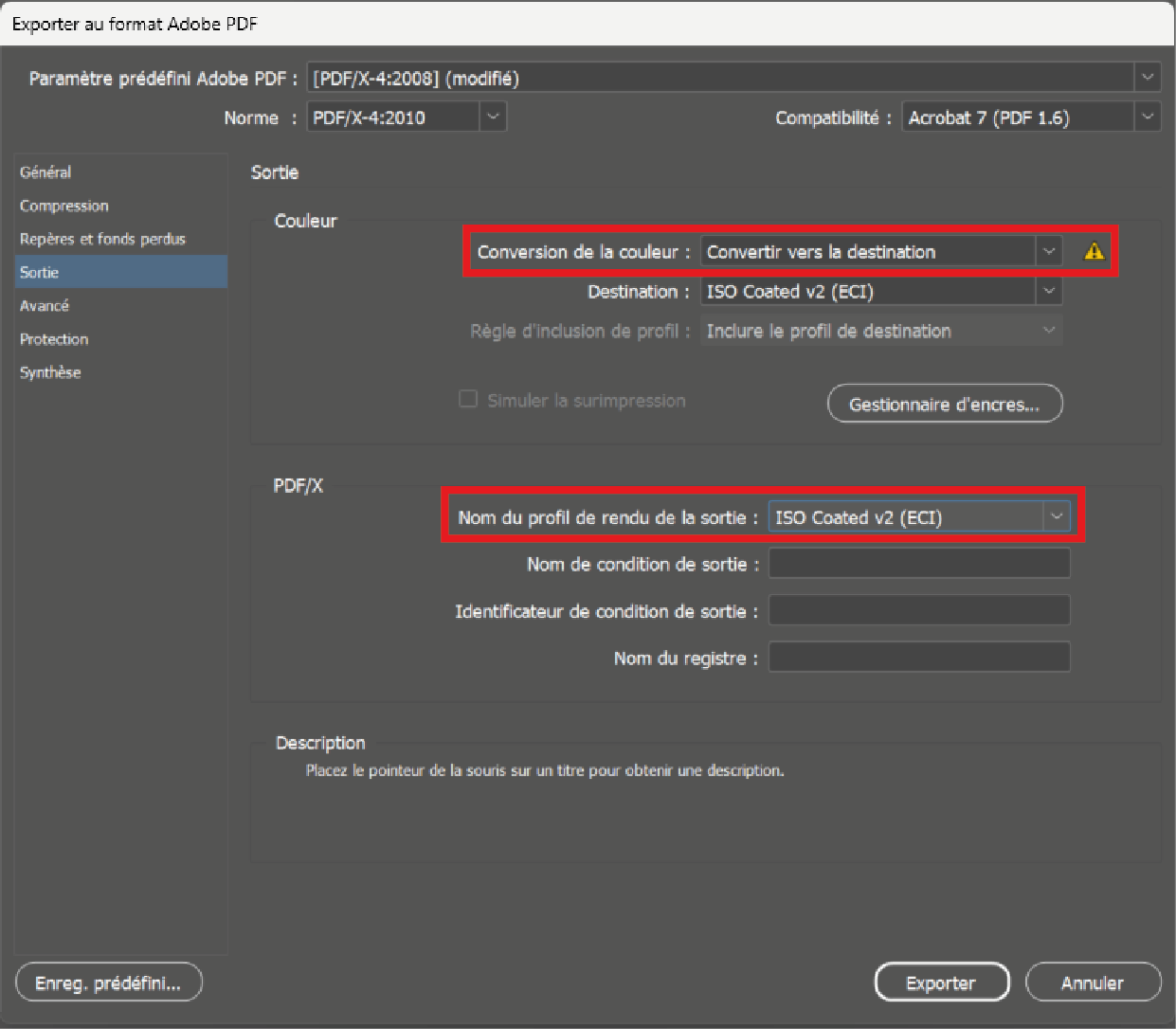Open the Repères et fonds perdus section

click(102, 239)
